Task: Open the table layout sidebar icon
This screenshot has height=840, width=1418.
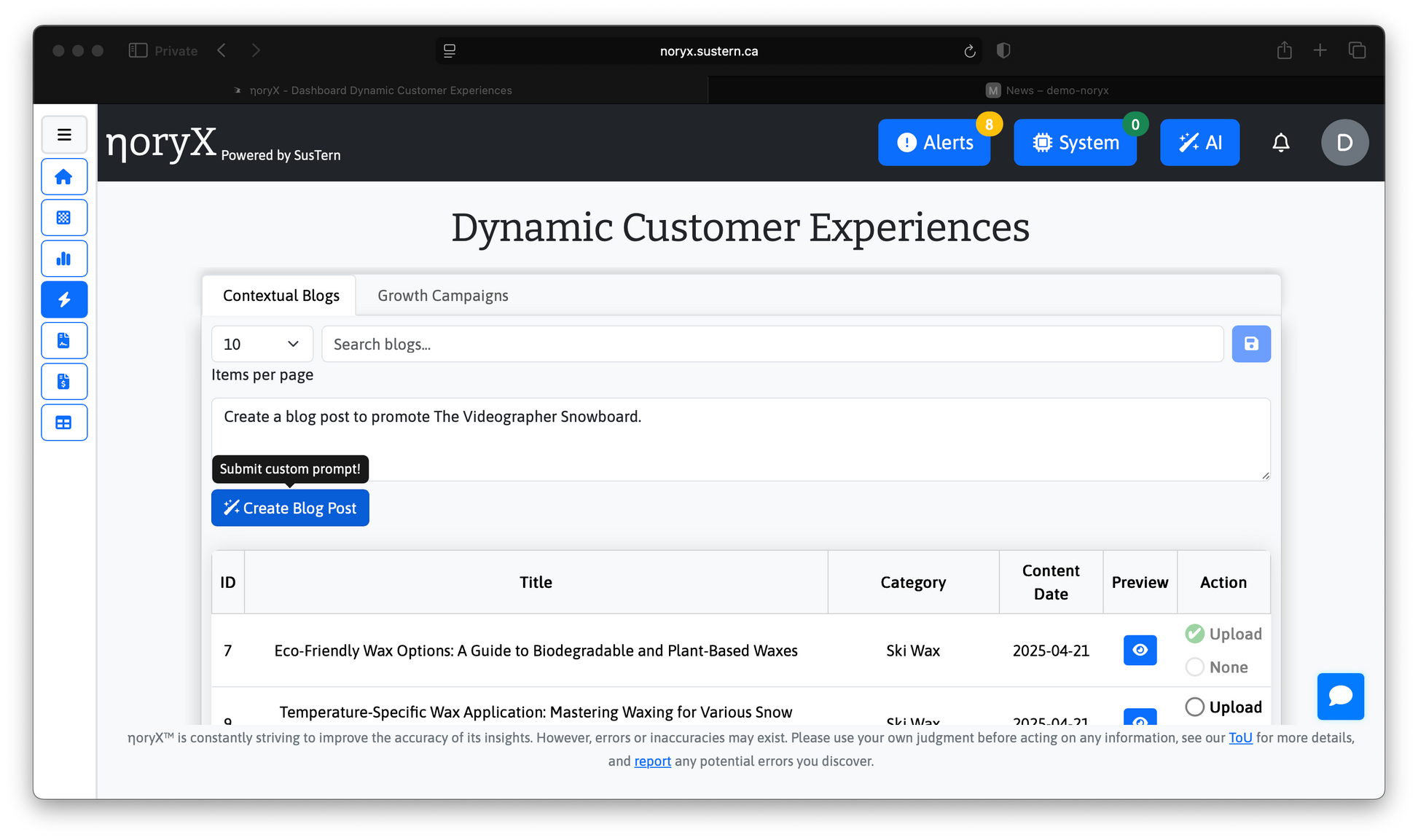Action: tap(64, 423)
